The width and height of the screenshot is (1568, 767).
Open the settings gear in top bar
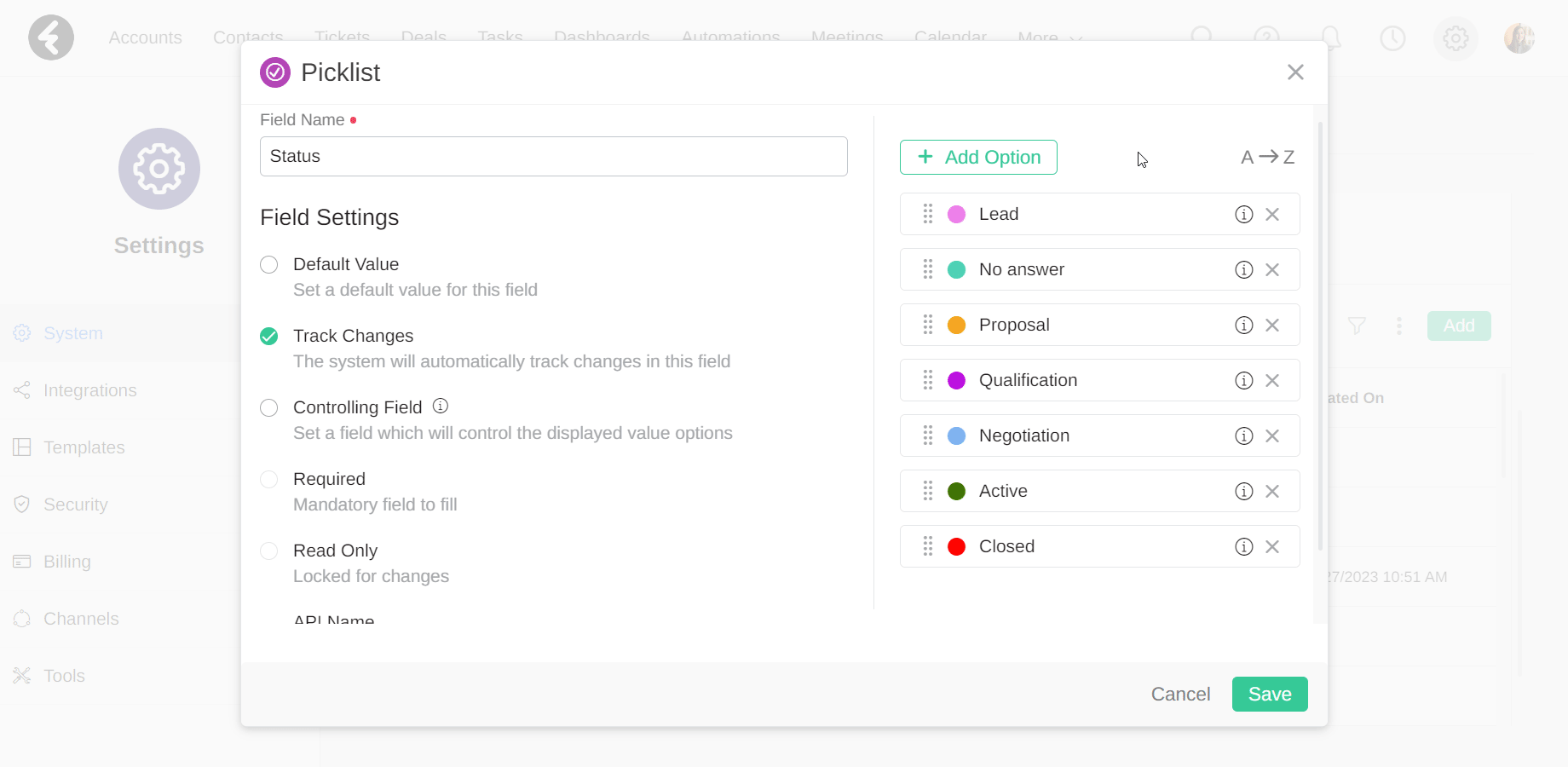point(1456,38)
